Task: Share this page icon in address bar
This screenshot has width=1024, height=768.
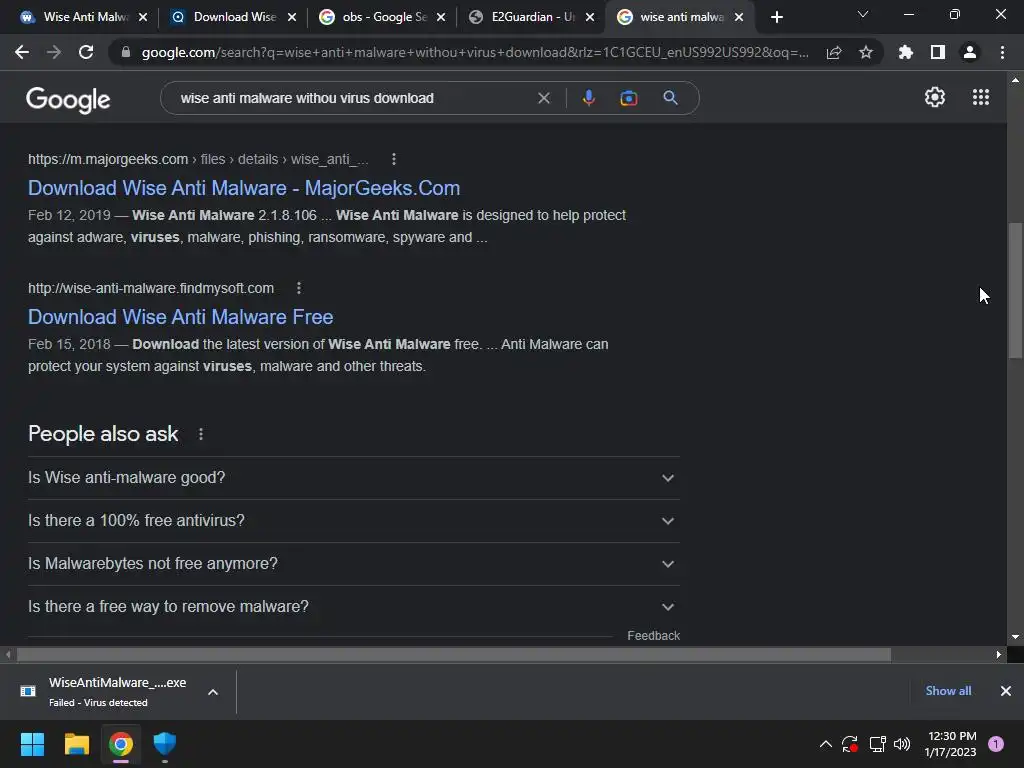Action: coord(834,52)
